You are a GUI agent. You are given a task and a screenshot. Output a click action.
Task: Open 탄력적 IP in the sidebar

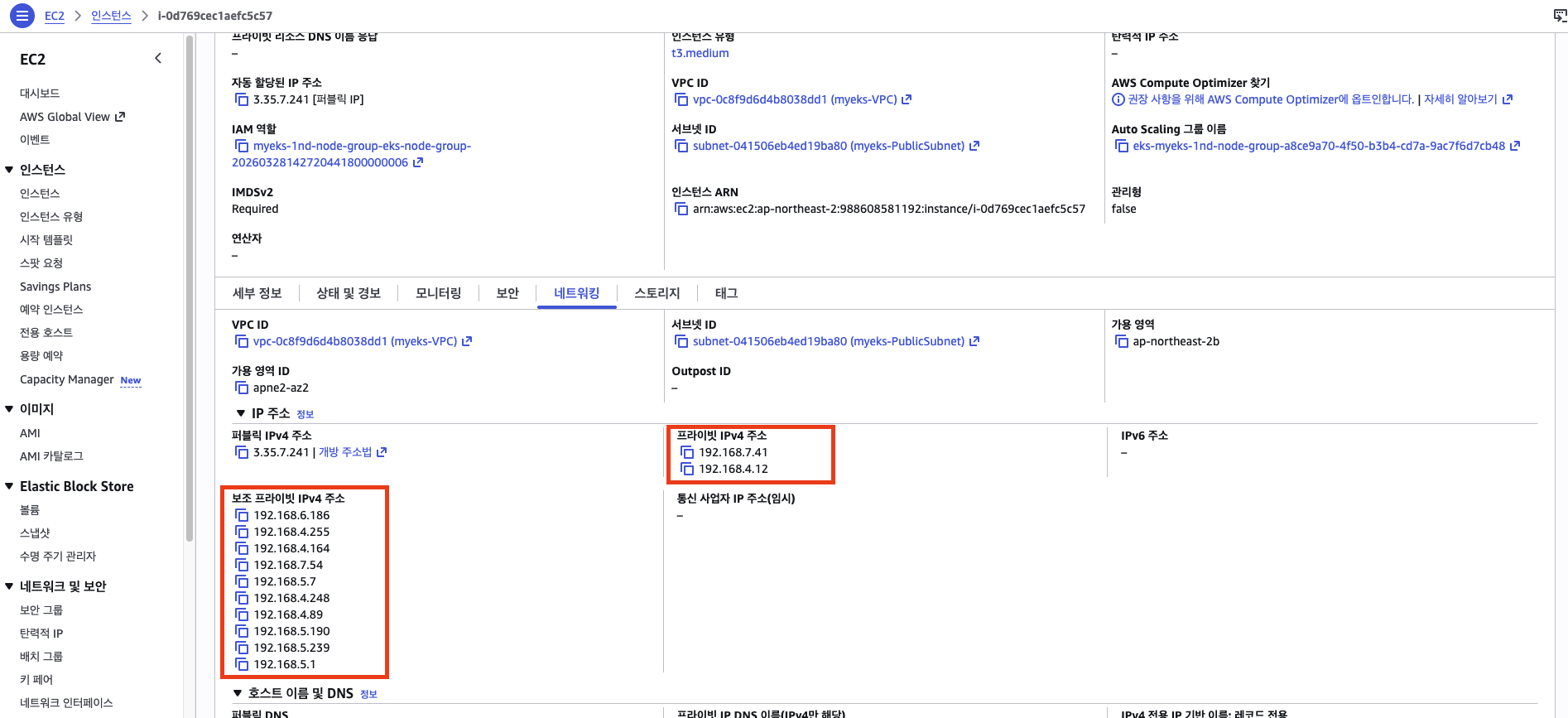41,634
